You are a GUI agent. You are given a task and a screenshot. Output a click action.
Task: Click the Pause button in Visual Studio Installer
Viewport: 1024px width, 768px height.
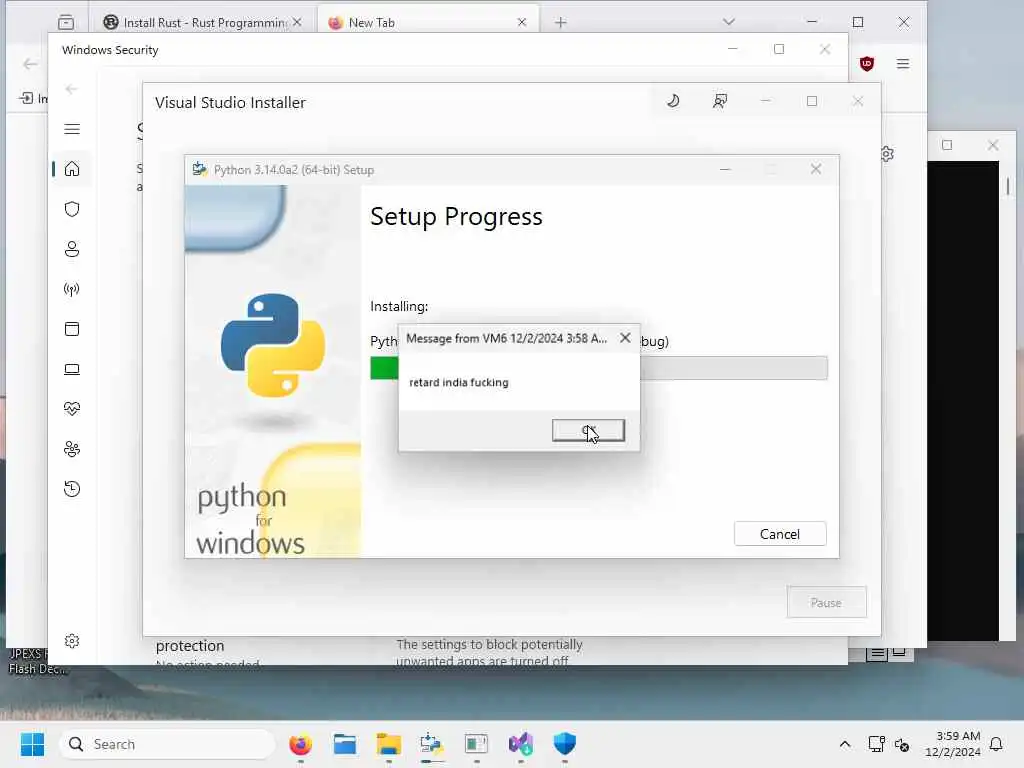[x=826, y=602]
